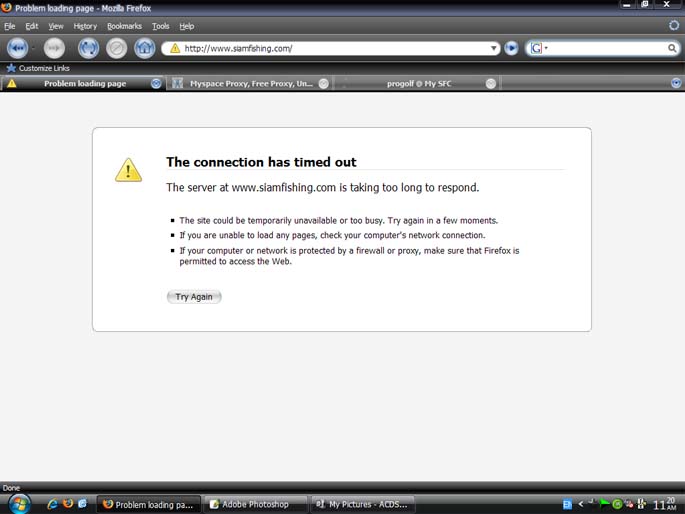Click the search magnifier icon
This screenshot has height=514, width=685.
672,48
